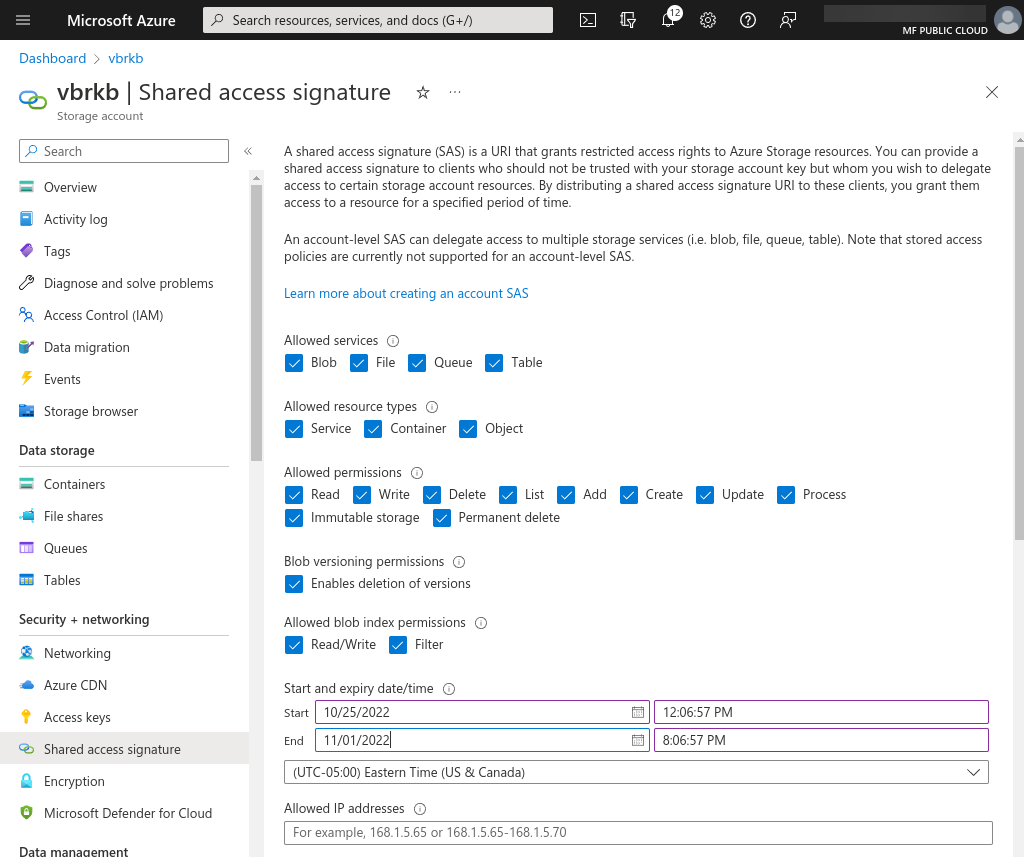1024x857 pixels.
Task: Go to Dashboard breadcrumb
Action: point(52,58)
